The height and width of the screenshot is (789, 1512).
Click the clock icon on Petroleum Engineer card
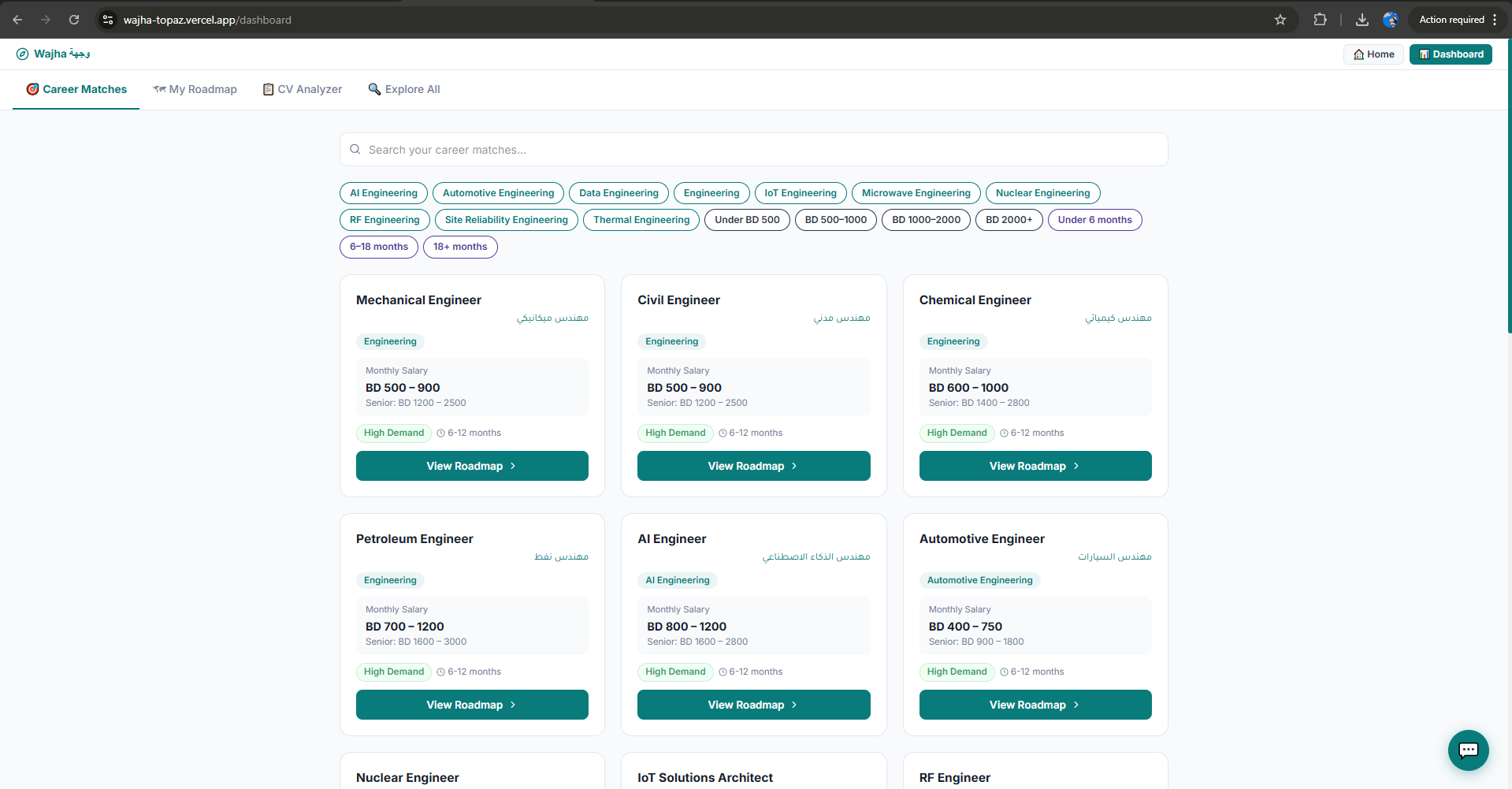coord(441,672)
